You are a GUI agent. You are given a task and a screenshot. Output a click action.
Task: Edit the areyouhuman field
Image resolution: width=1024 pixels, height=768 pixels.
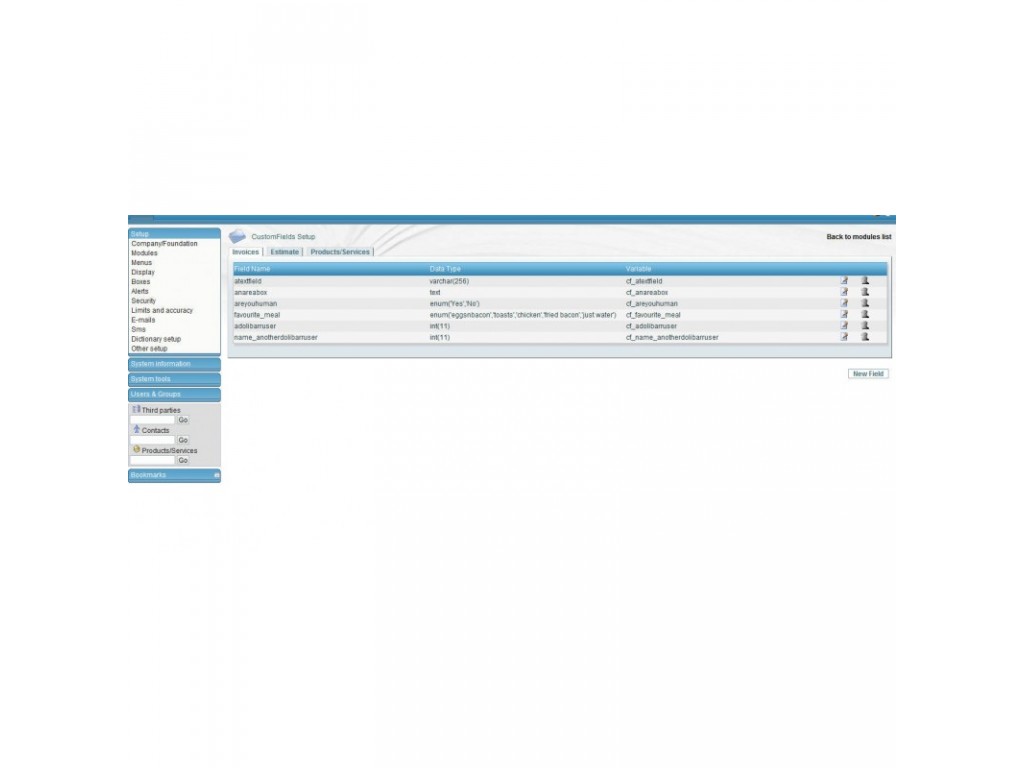pos(844,303)
